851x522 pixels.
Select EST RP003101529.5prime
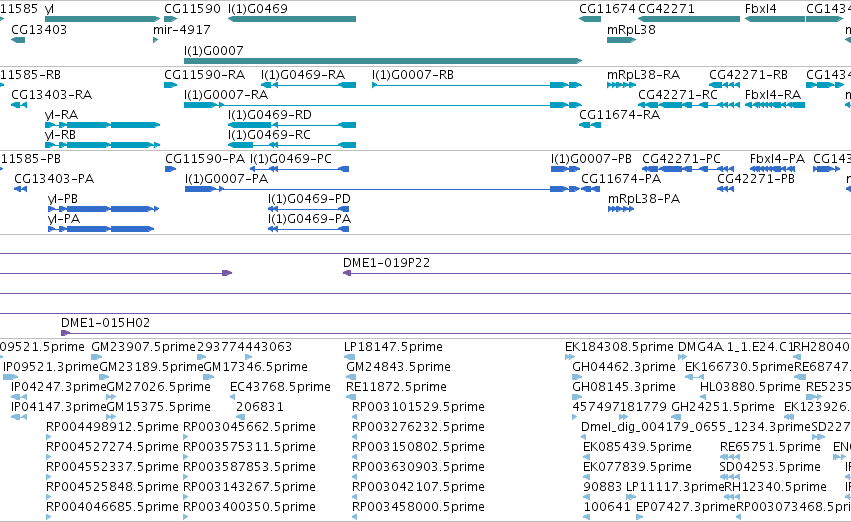[418, 408]
